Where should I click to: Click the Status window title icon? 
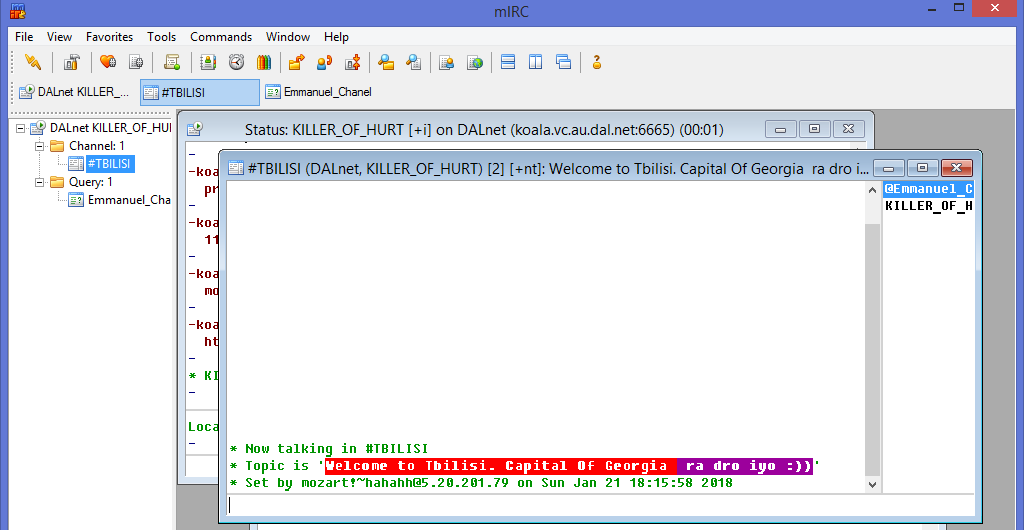195,129
